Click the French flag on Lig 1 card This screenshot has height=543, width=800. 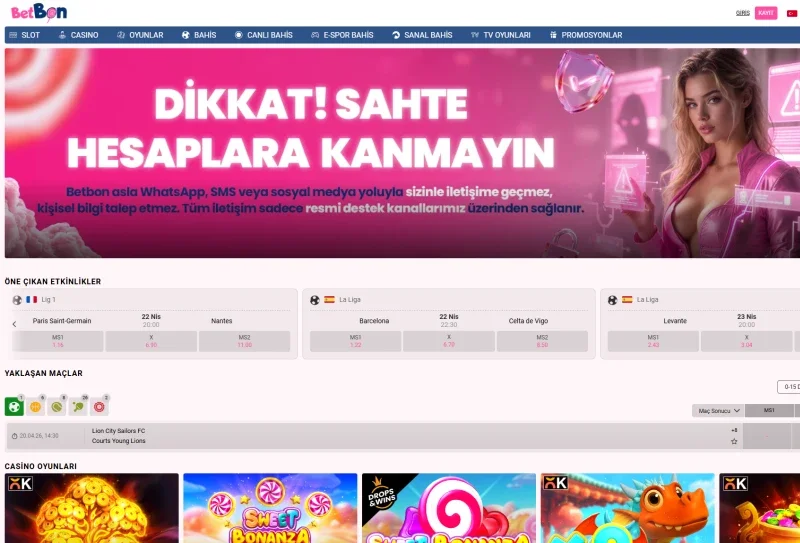pyautogui.click(x=32, y=300)
